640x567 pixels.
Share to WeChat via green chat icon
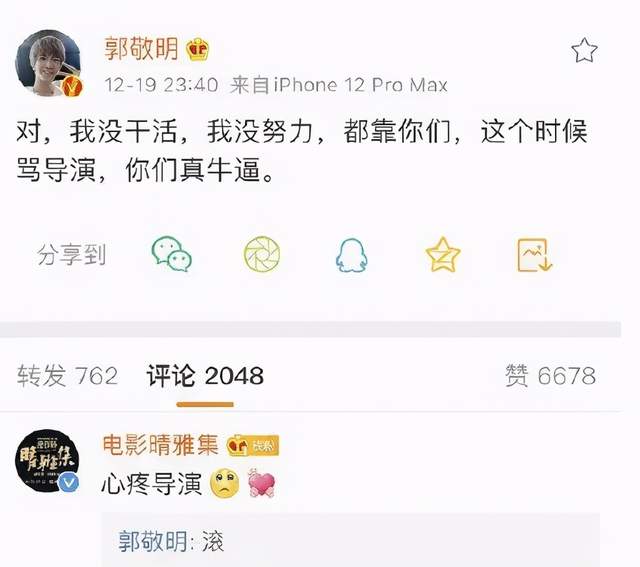(171, 254)
